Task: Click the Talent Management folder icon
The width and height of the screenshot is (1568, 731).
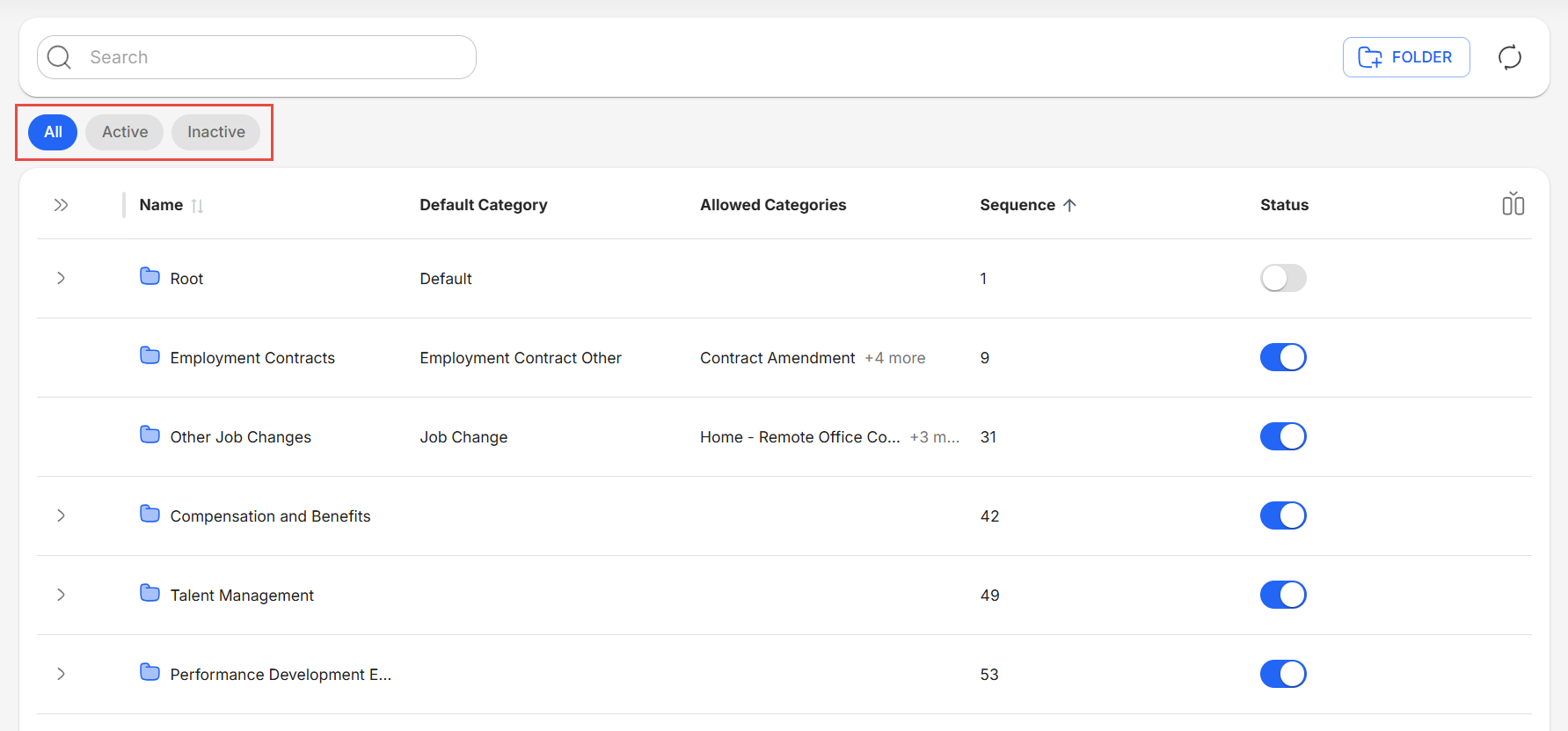Action: click(150, 594)
